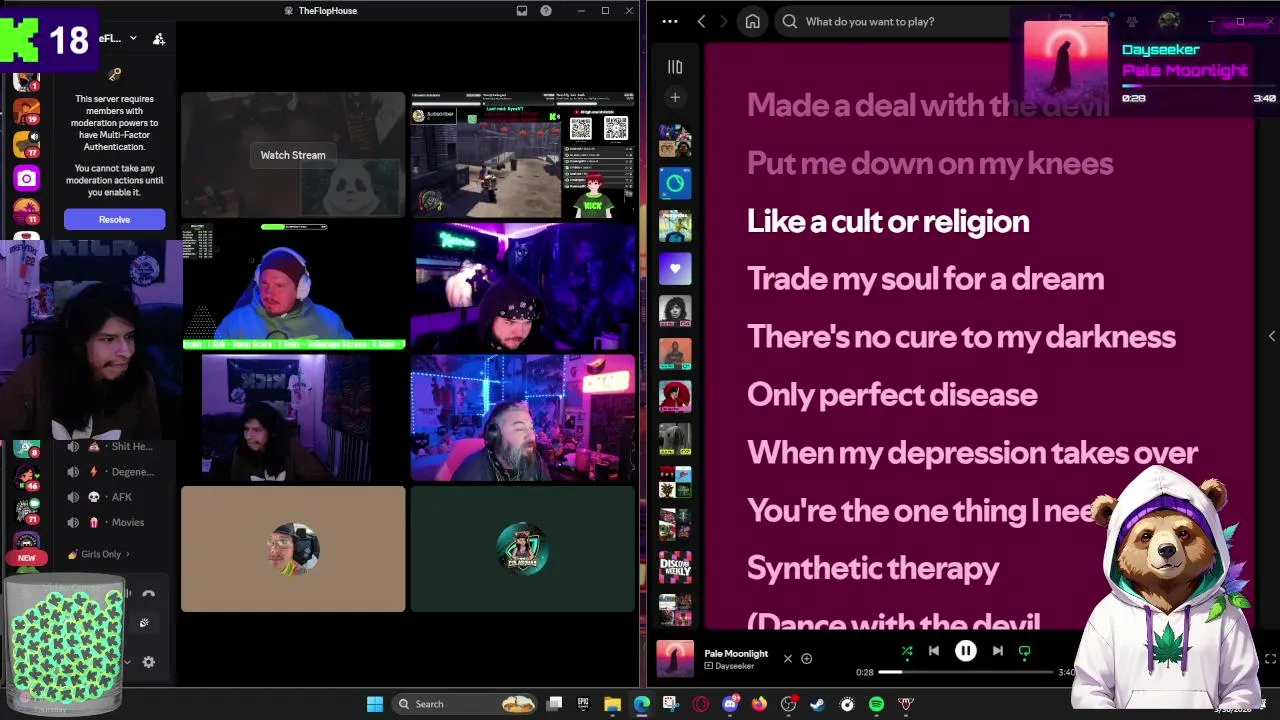Open Epic Games Launcher from the taskbar
Image resolution: width=1280 pixels, height=720 pixels.
pos(583,704)
